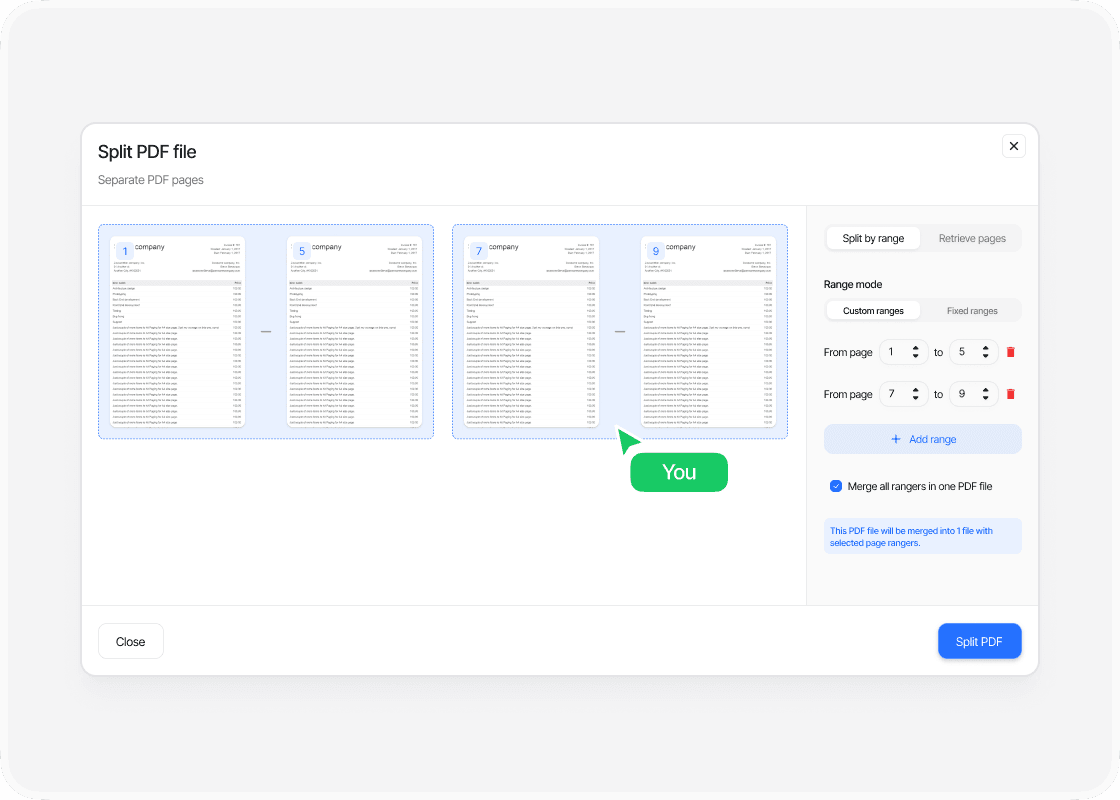Click the page 5 number badge
The width and height of the screenshot is (1120, 800).
[x=302, y=251]
